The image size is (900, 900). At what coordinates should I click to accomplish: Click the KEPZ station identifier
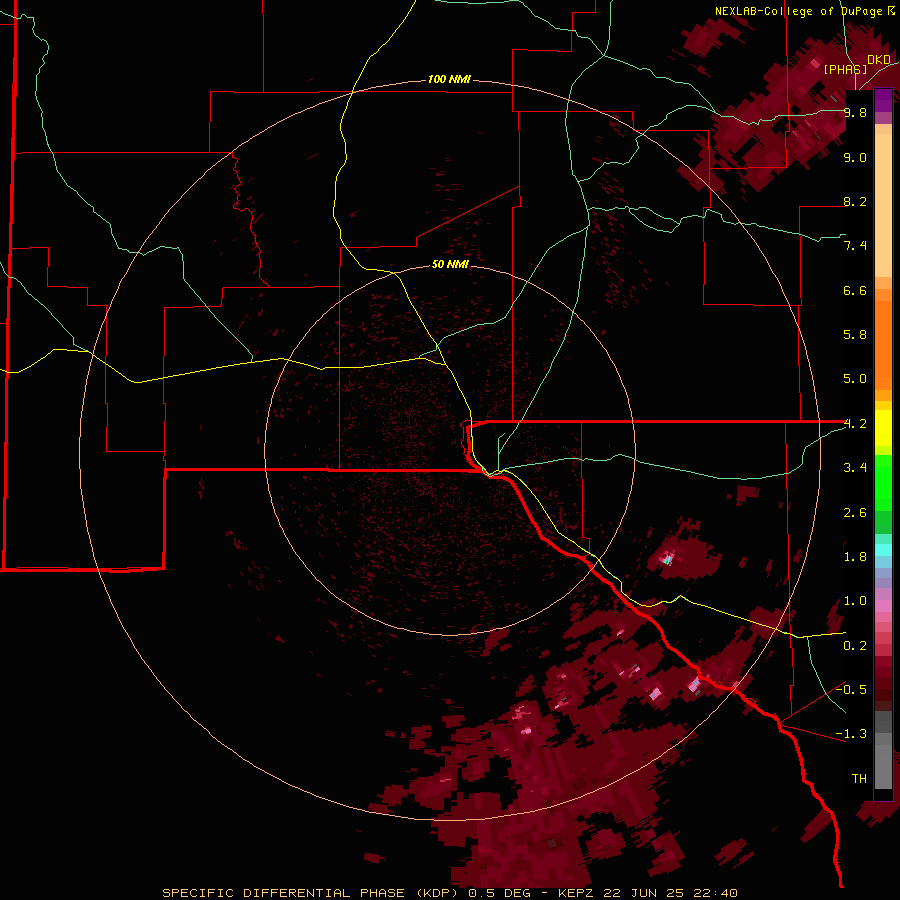577,893
